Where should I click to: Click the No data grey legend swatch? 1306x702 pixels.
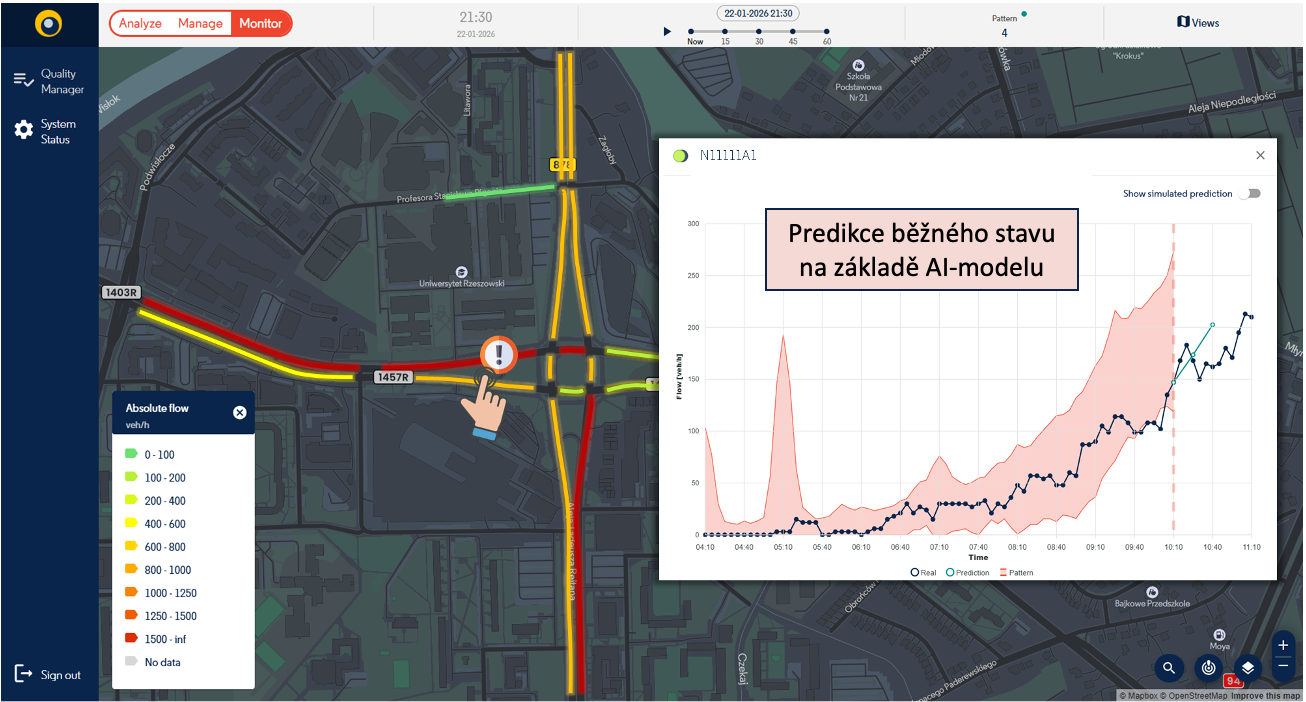coord(130,661)
